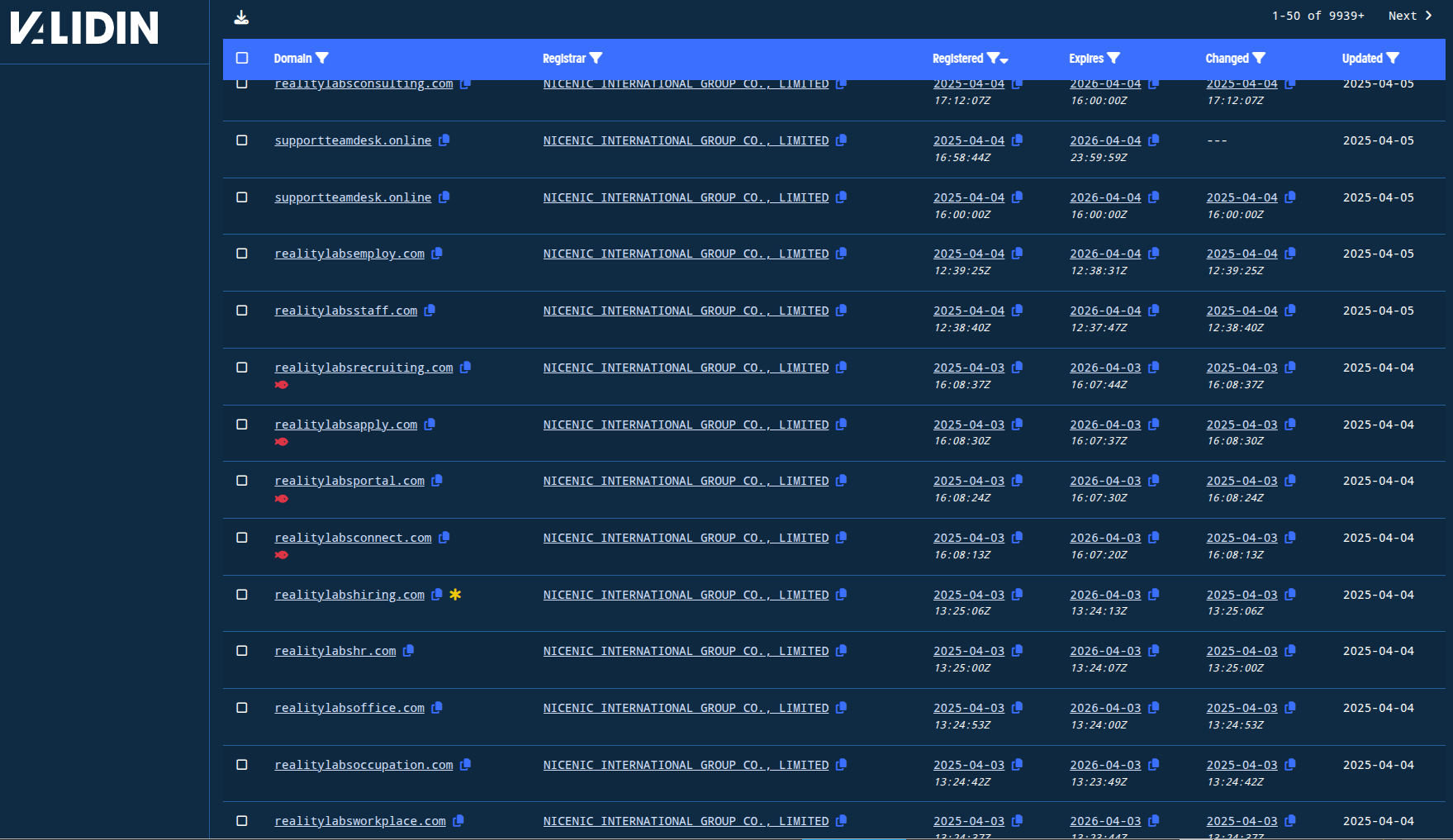This screenshot has width=1453, height=840.
Task: Click red phishing icon under realitylabsportal.com
Action: pos(282,499)
